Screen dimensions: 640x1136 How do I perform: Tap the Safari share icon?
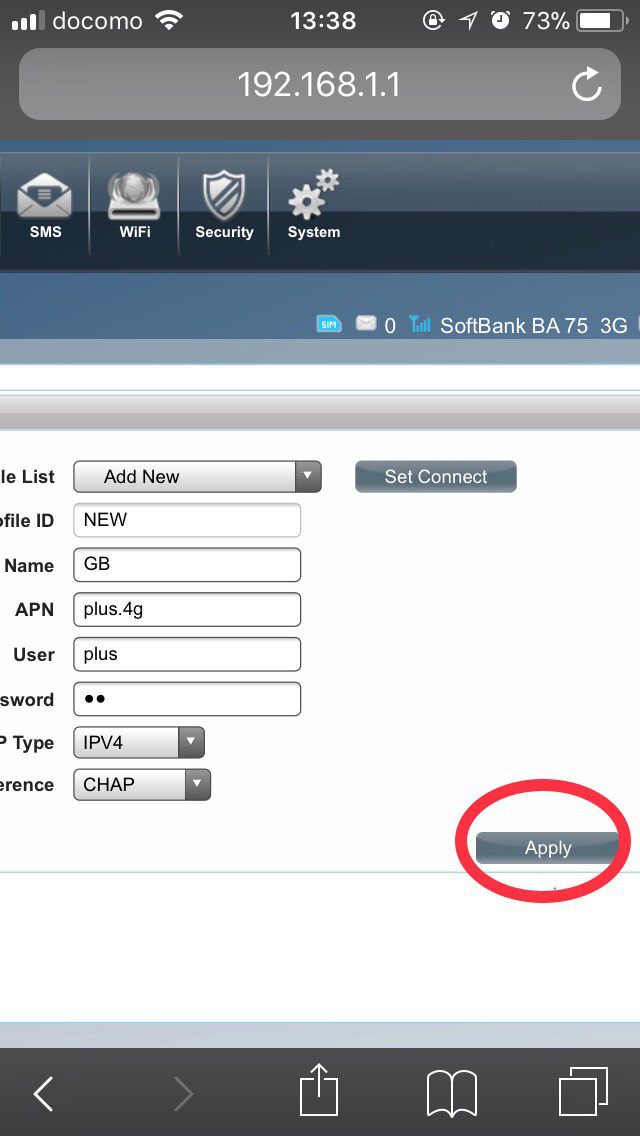(319, 1091)
